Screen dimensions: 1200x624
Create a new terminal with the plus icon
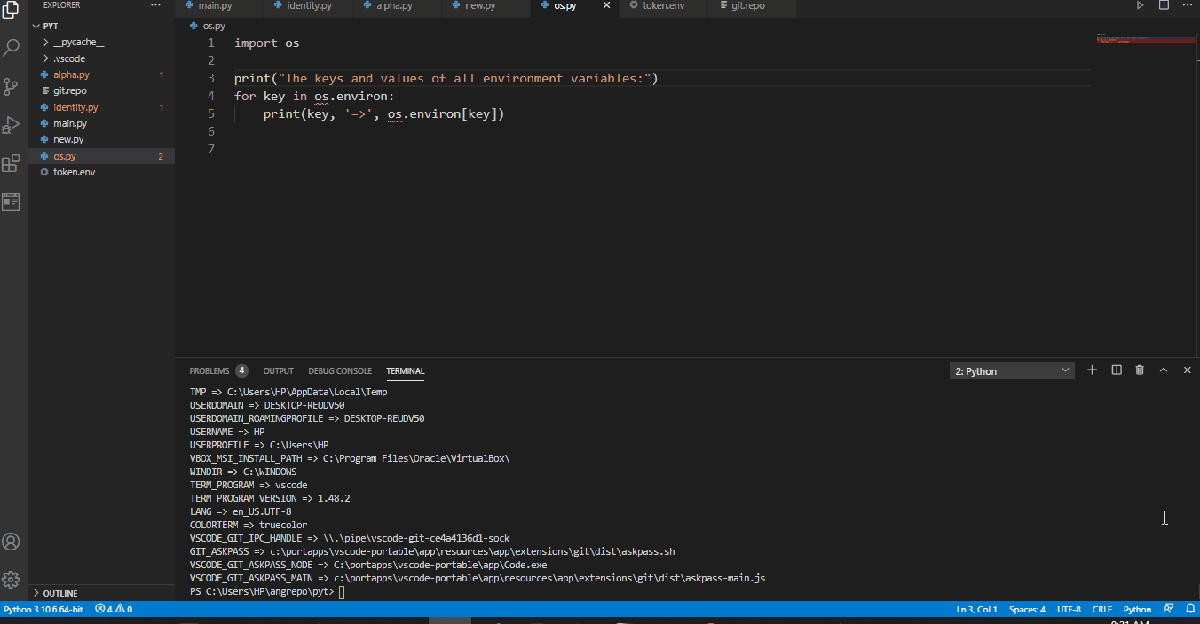pos(1092,369)
